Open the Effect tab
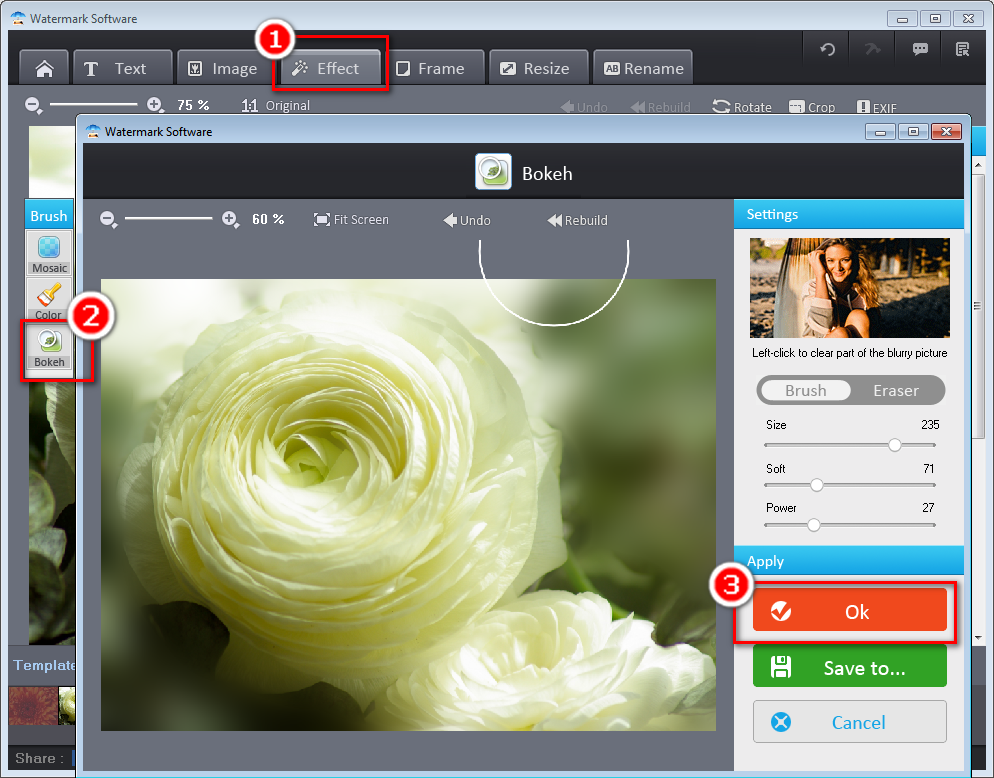The width and height of the screenshot is (994, 778). [330, 68]
